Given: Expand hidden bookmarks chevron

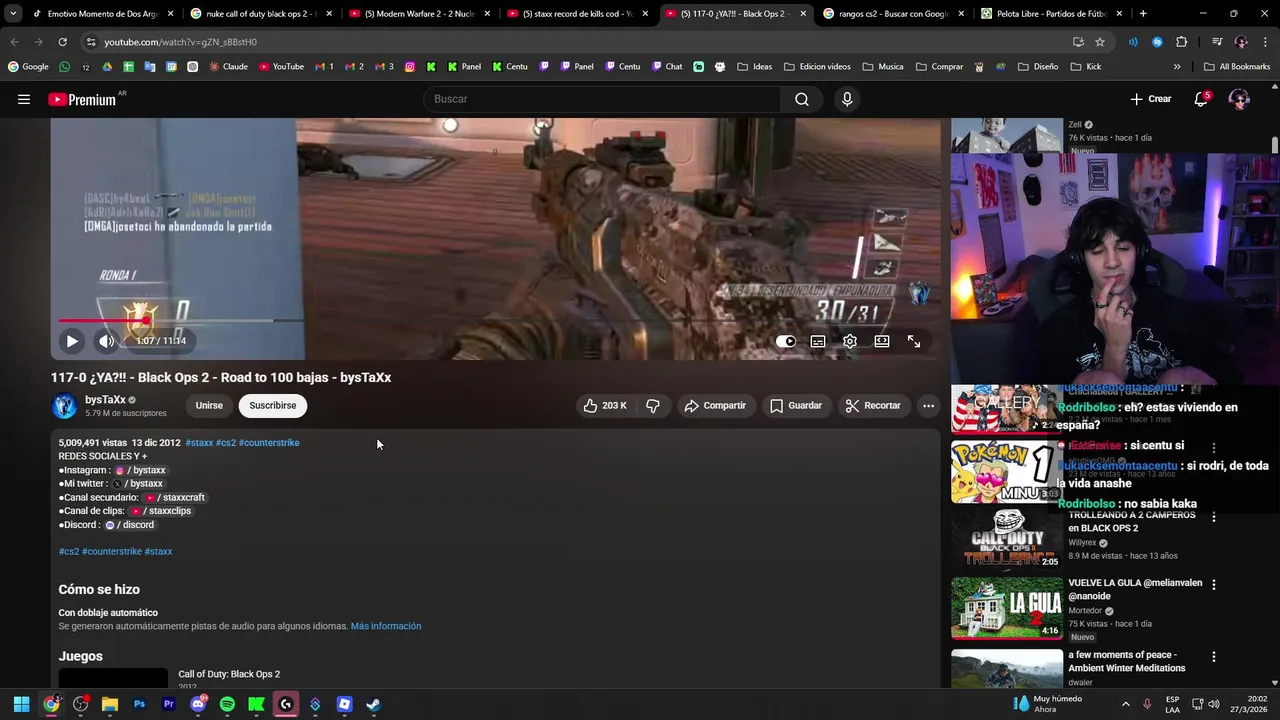Looking at the screenshot, I should pos(1177,67).
